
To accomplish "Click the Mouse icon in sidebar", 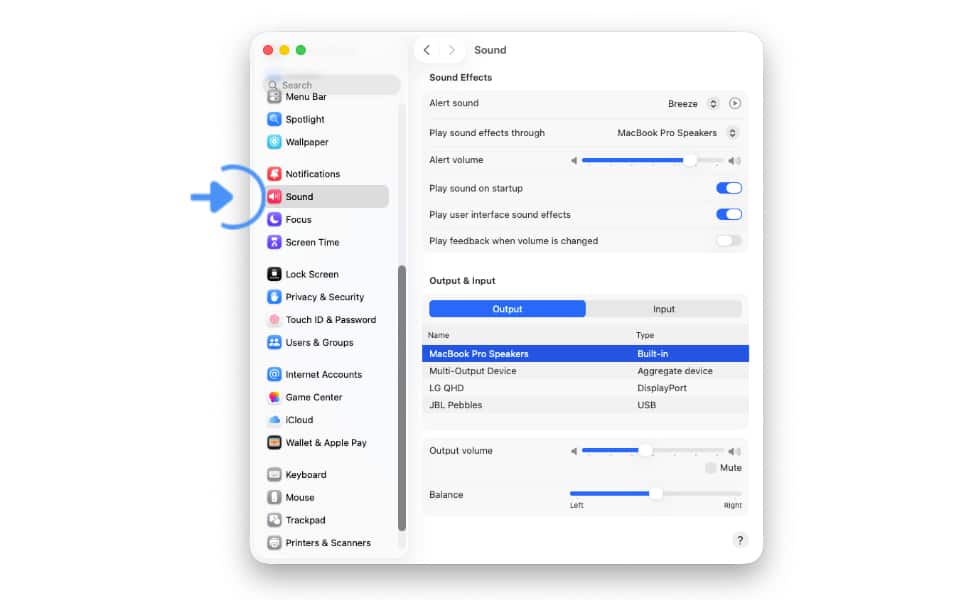I will click(274, 497).
